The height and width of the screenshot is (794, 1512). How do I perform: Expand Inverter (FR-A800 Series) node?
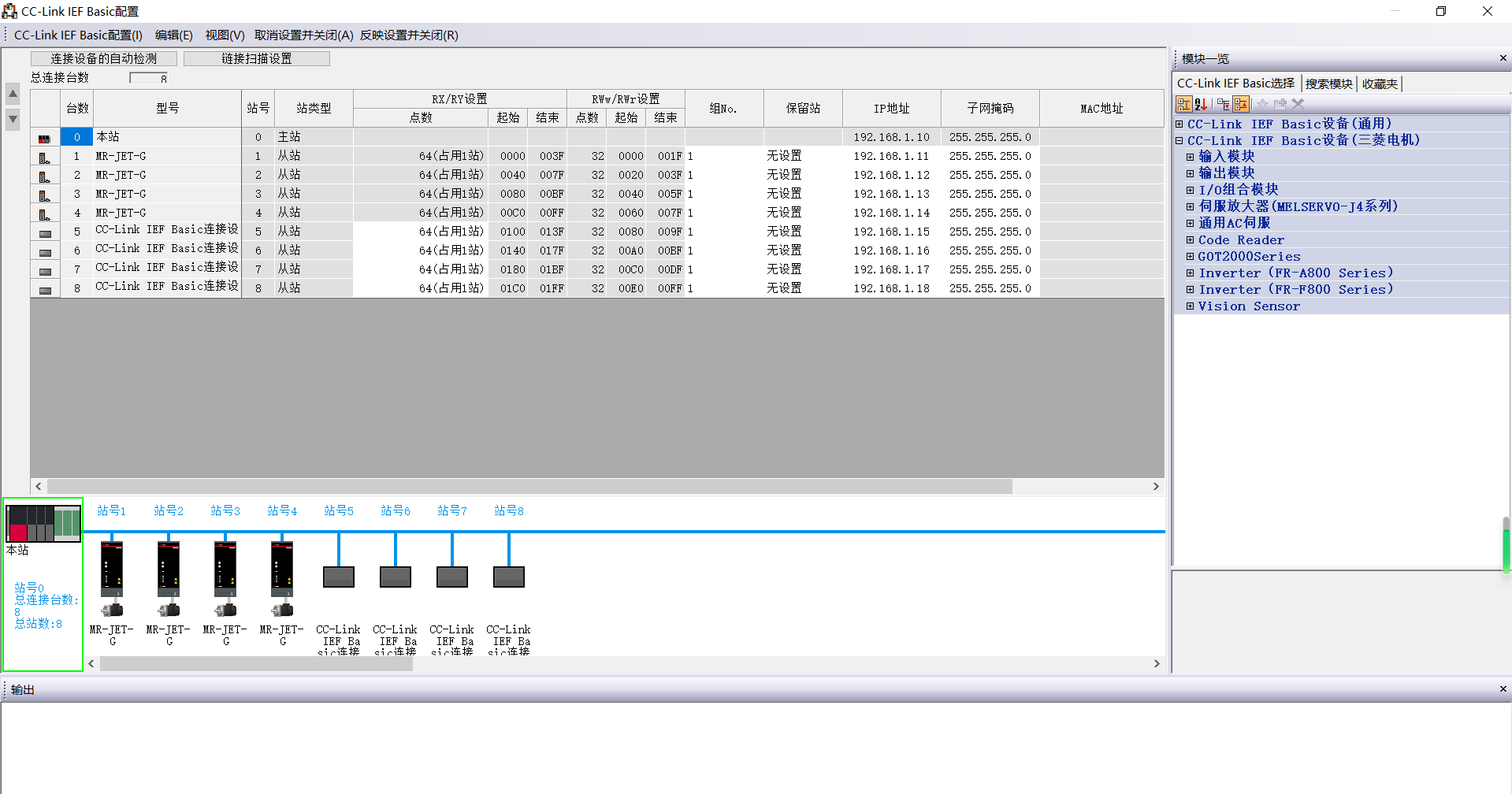pos(1191,273)
